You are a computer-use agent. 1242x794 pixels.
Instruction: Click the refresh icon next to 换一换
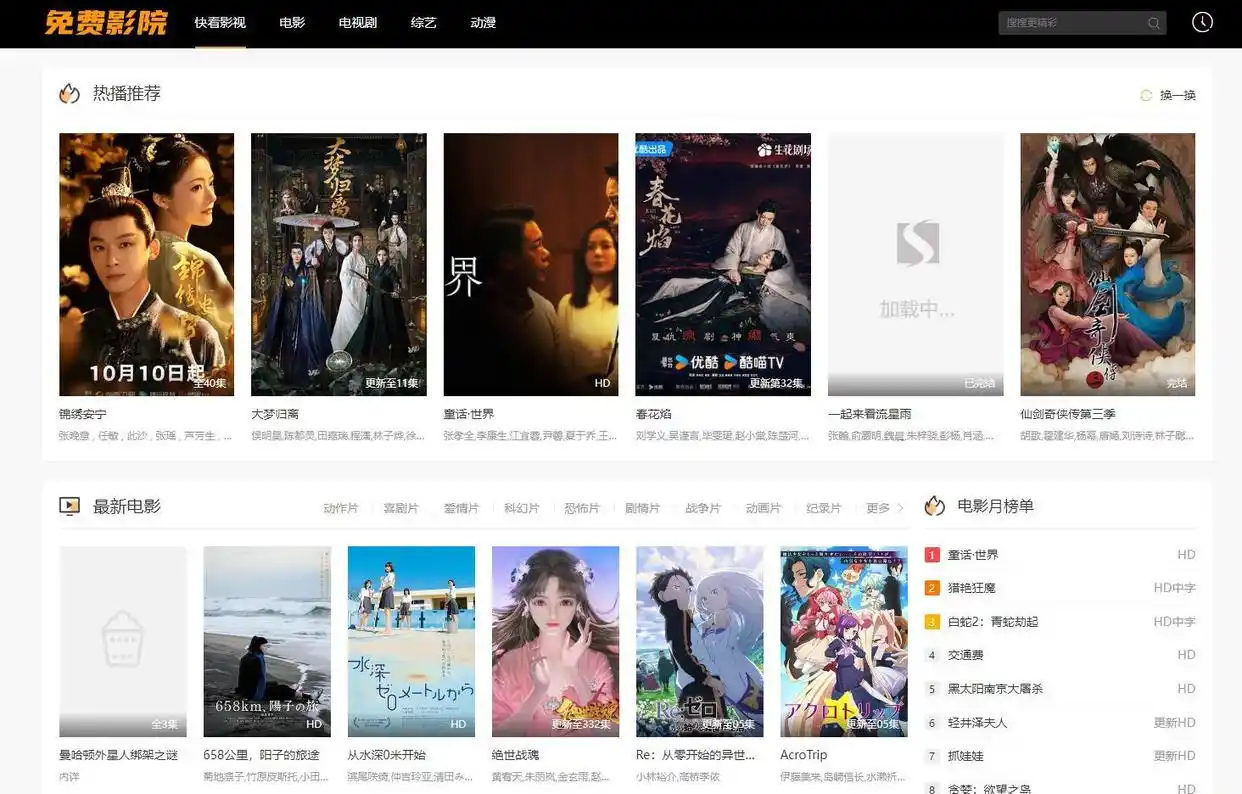click(1145, 95)
